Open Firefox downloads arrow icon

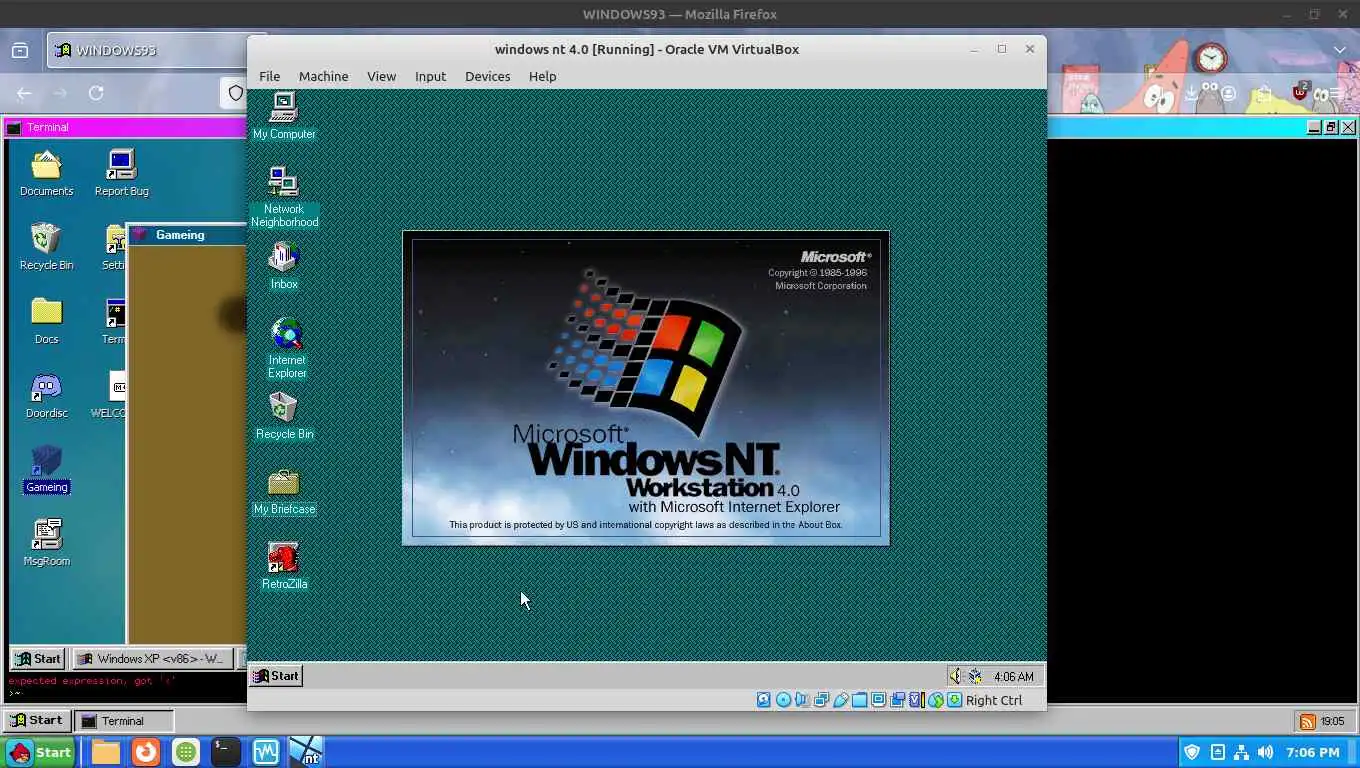pos(1191,93)
